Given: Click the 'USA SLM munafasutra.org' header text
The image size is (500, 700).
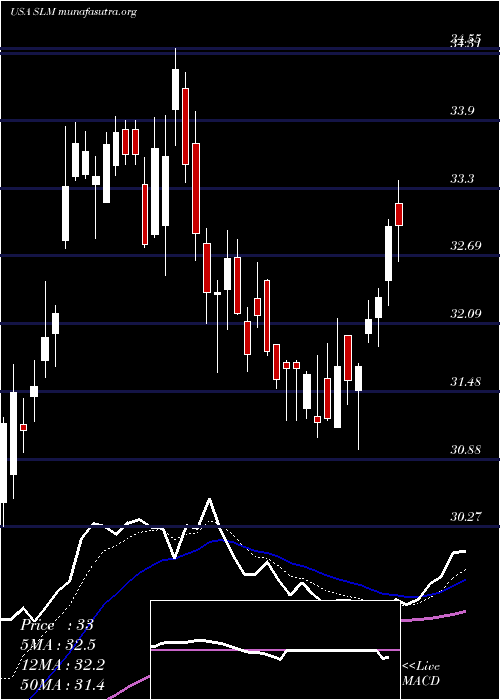Looking at the screenshot, I should tap(73, 12).
